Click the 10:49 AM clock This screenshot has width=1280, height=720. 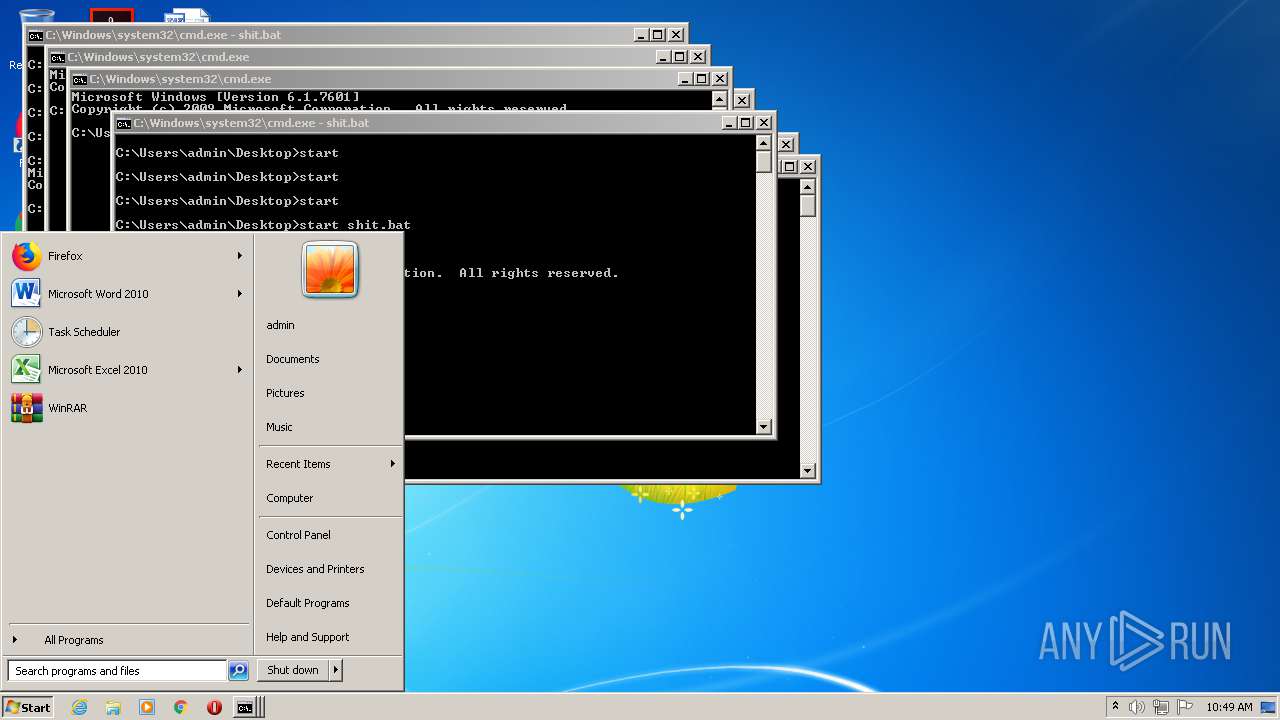1229,707
